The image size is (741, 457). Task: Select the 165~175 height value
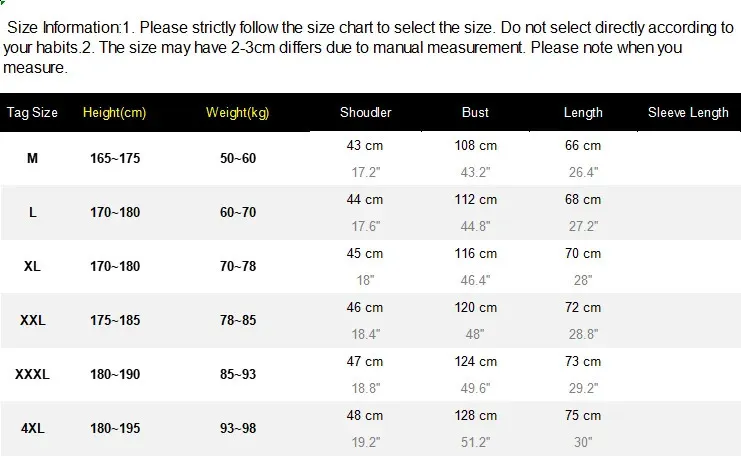click(x=115, y=158)
